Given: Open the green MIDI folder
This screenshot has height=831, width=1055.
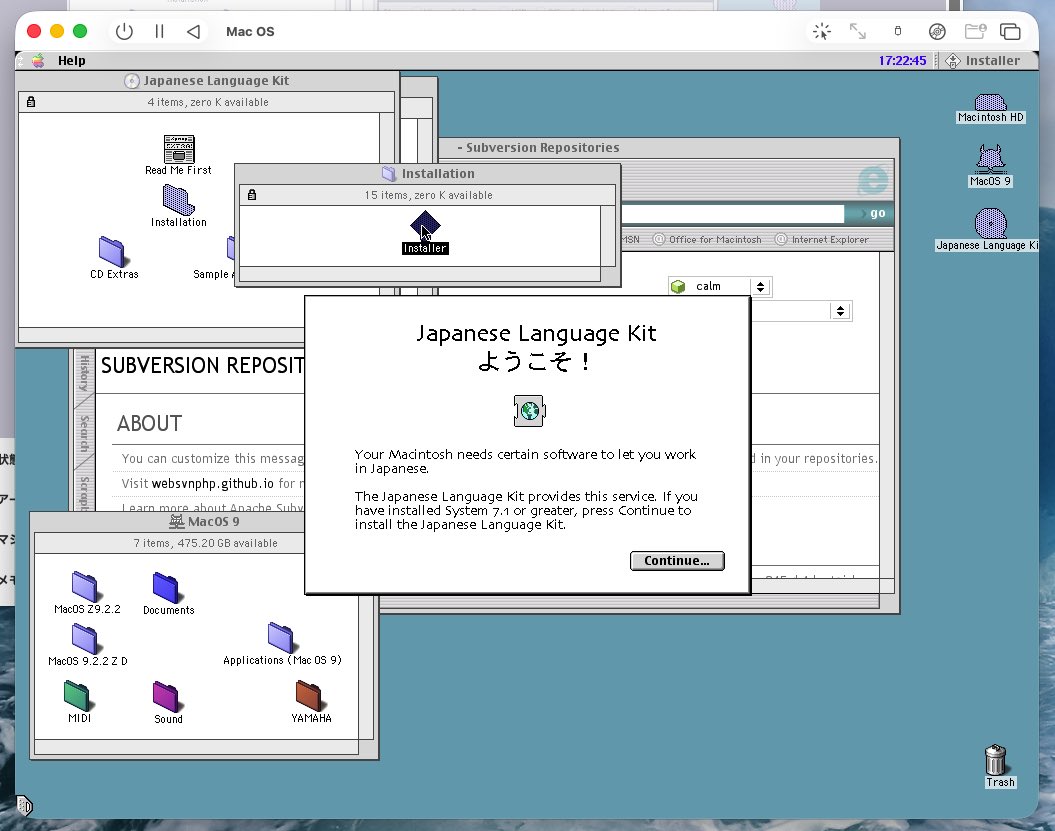Looking at the screenshot, I should coord(79,701).
